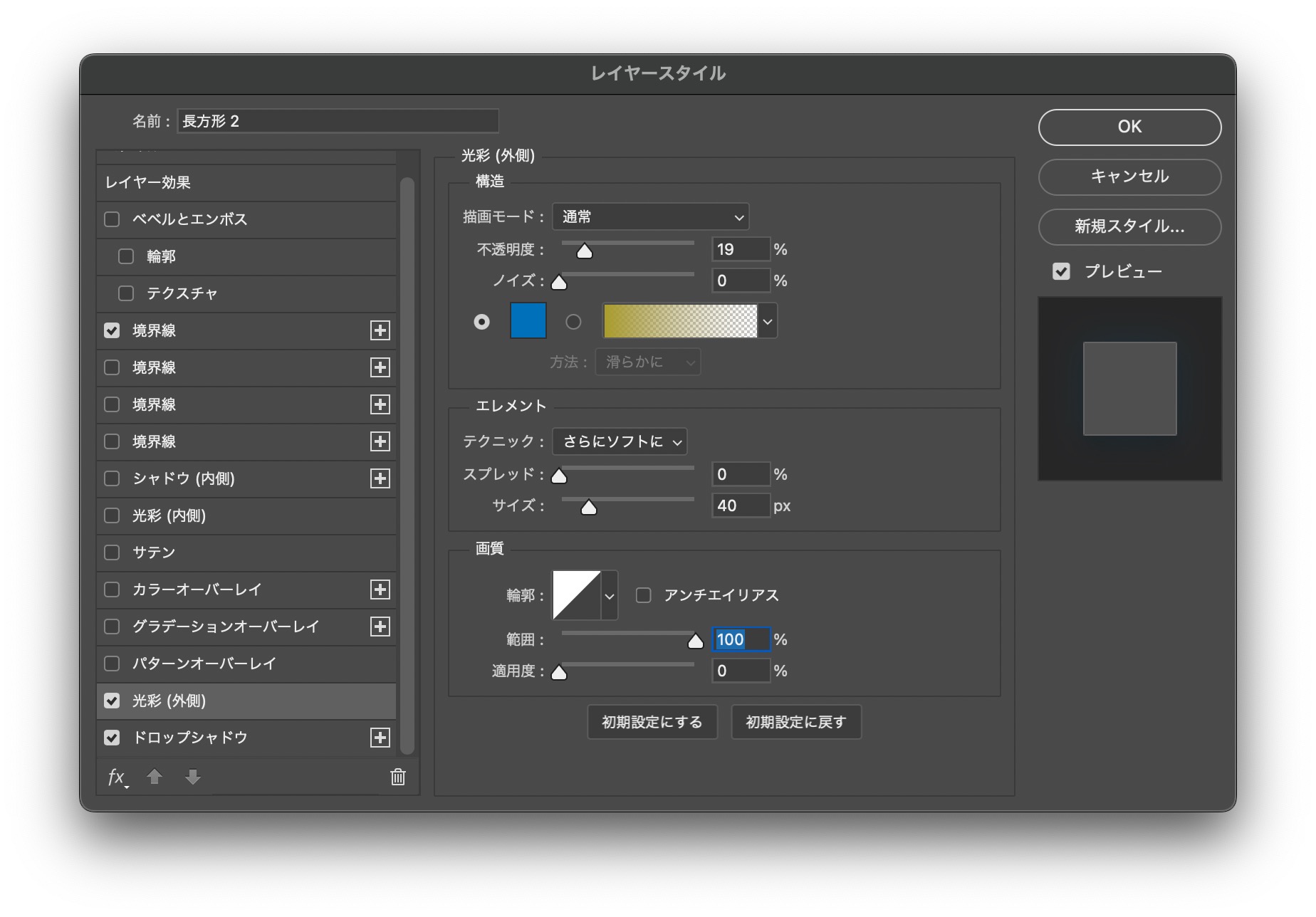Image resolution: width=1316 pixels, height=917 pixels.
Task: Open the 輪郭 contour picker arrow
Action: click(610, 595)
